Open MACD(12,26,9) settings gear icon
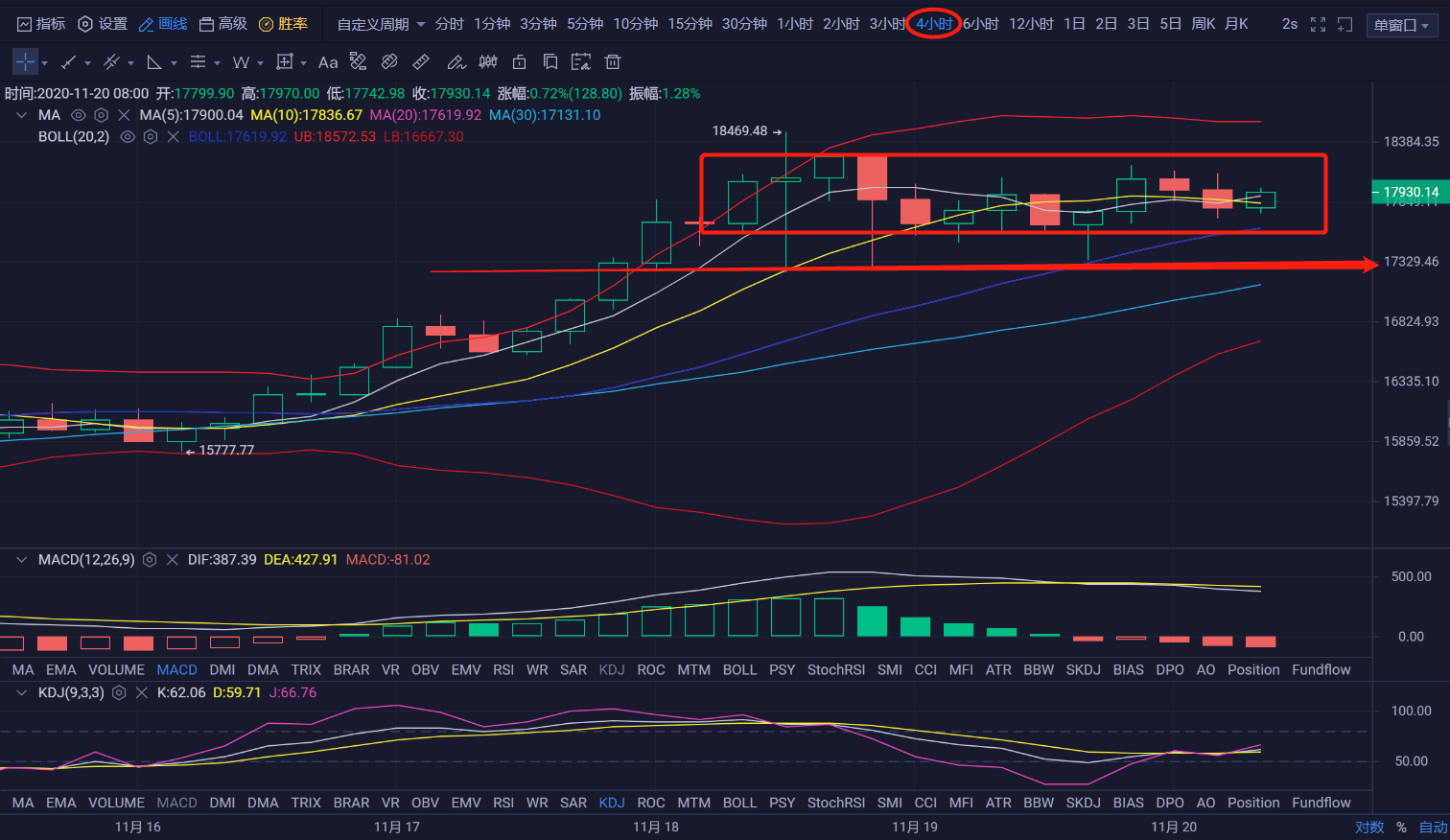The height and width of the screenshot is (840, 1450). (x=150, y=559)
